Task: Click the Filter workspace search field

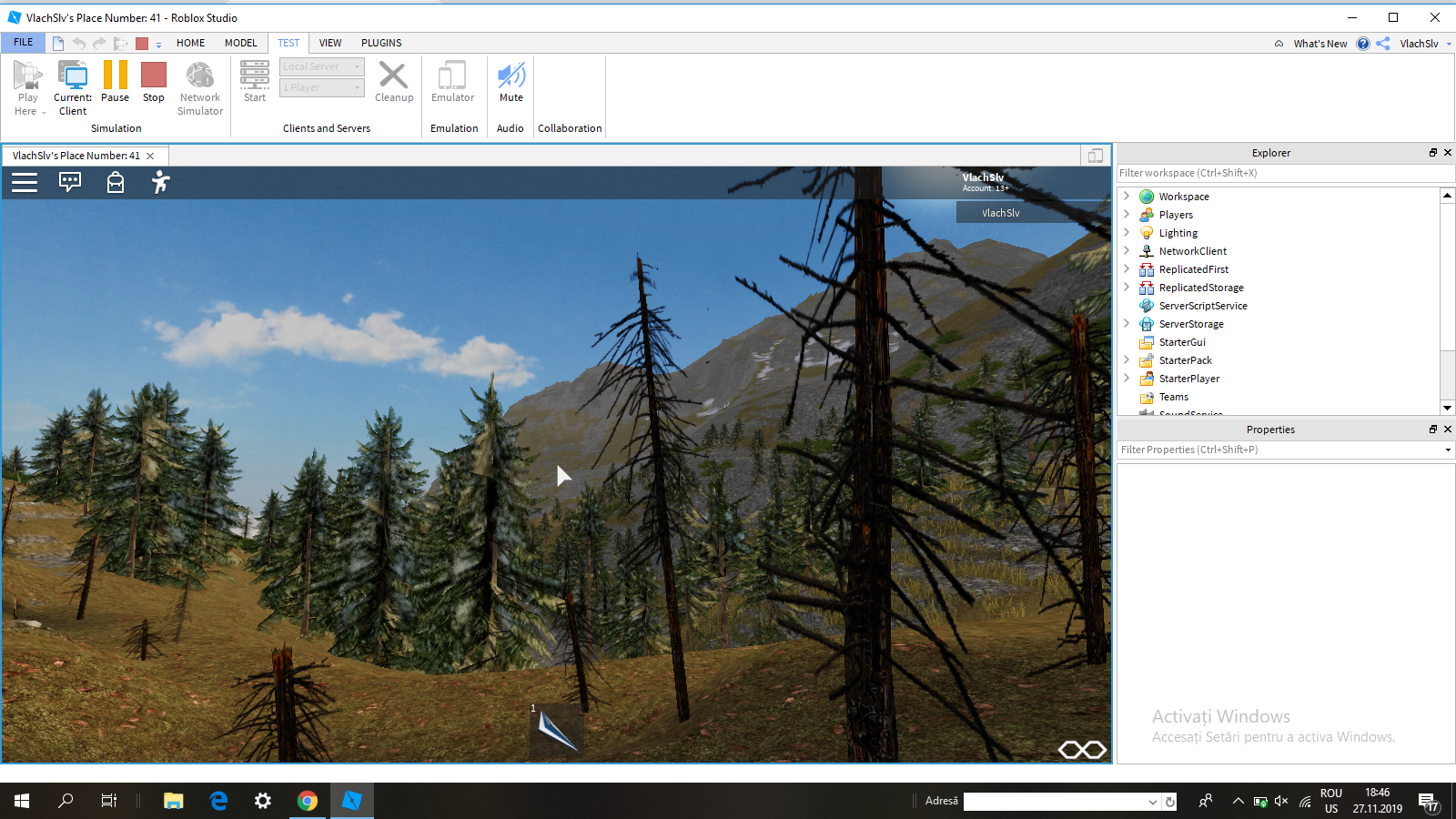Action: [1286, 173]
